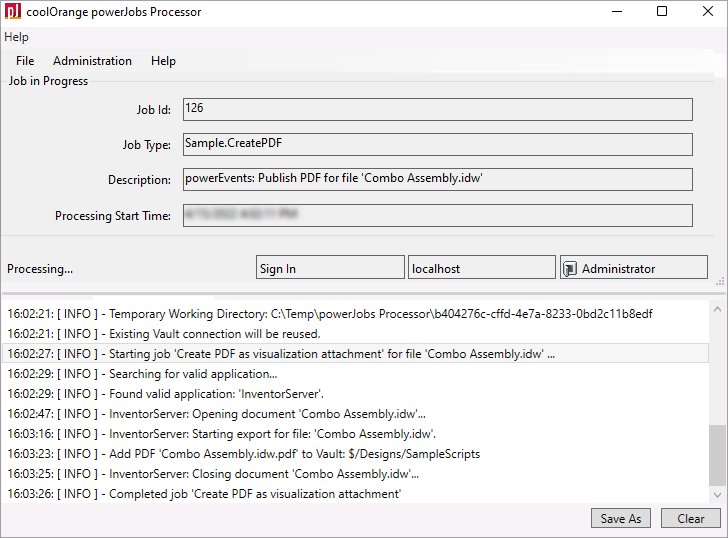Select log line 'InventorServer: Closing document'
The image size is (728, 538).
(x=356, y=473)
